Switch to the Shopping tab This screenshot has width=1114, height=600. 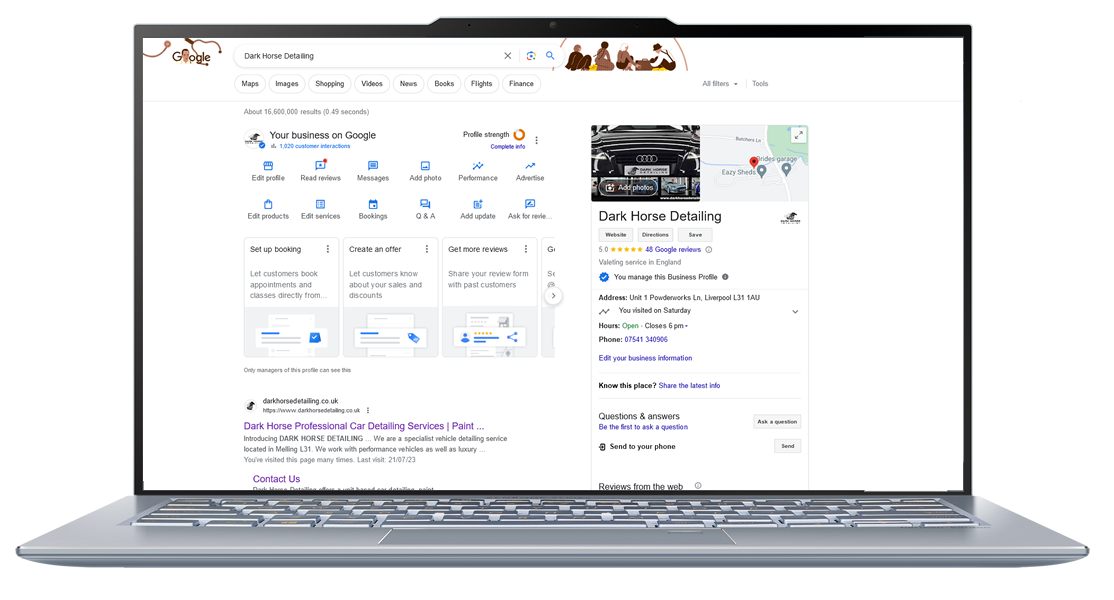(x=330, y=84)
